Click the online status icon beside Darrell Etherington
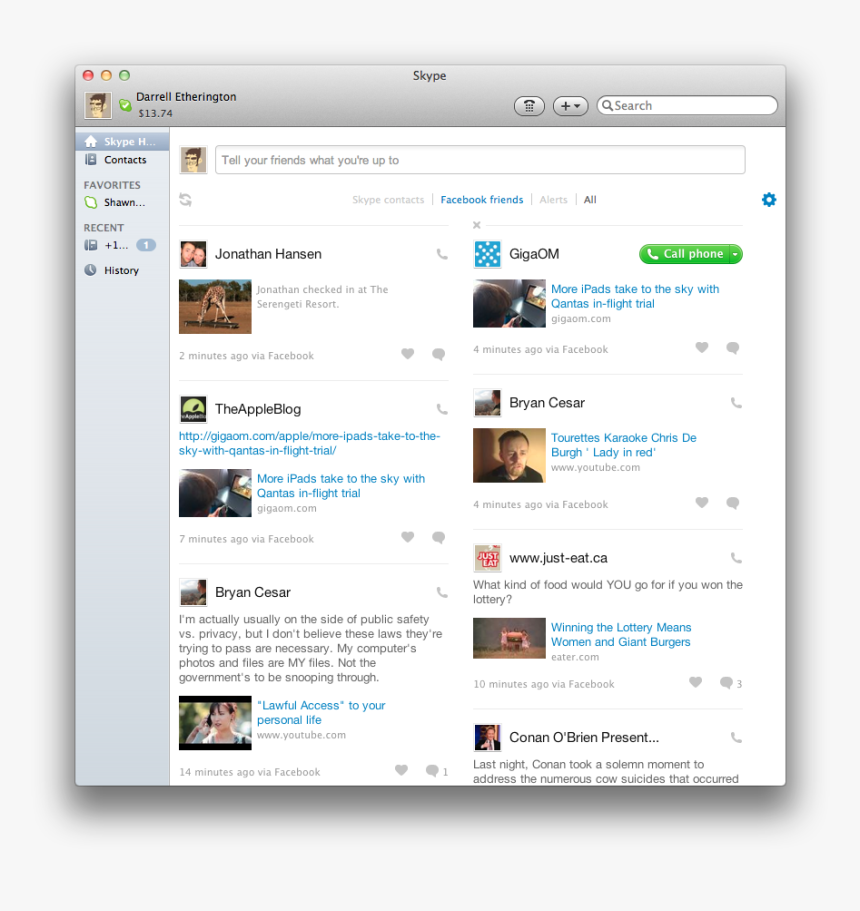The height and width of the screenshot is (911, 860). pos(125,105)
